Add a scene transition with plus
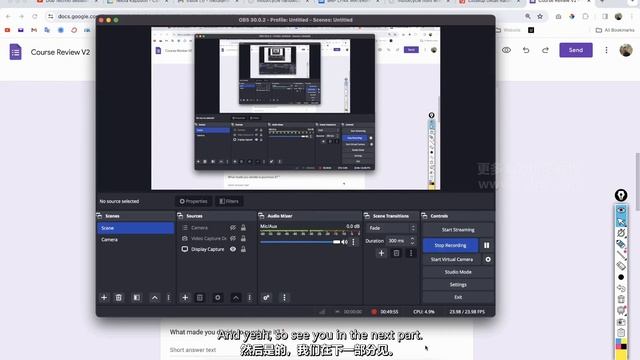This screenshot has width=640, height=360. click(381, 253)
